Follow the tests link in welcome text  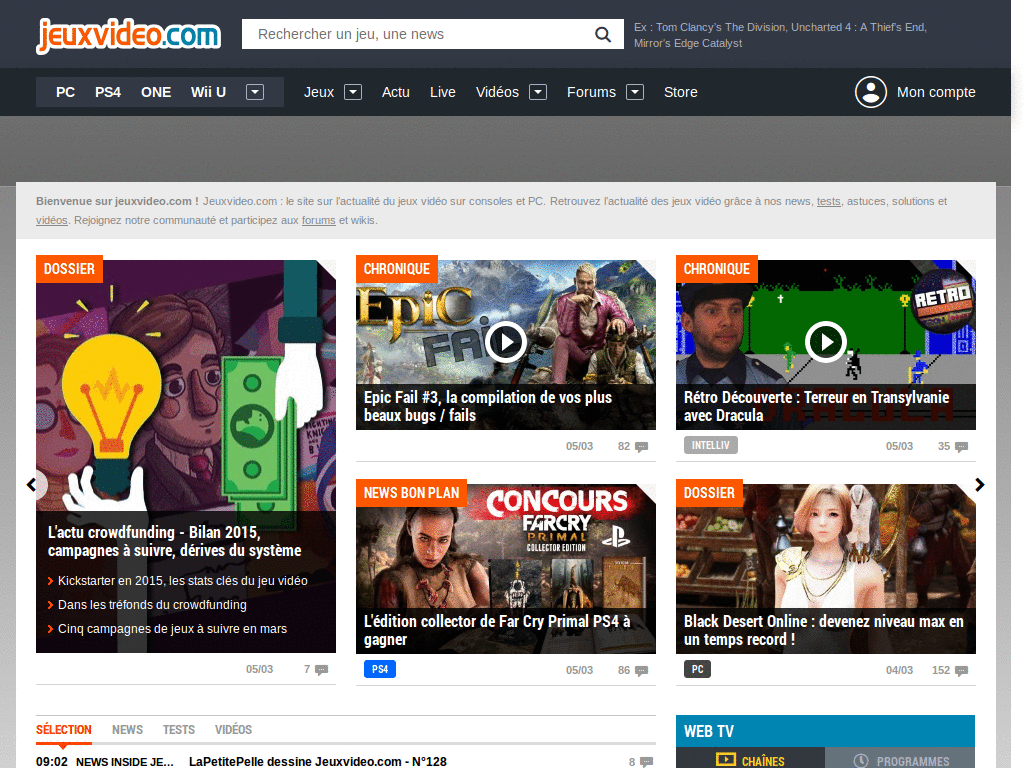tap(828, 201)
